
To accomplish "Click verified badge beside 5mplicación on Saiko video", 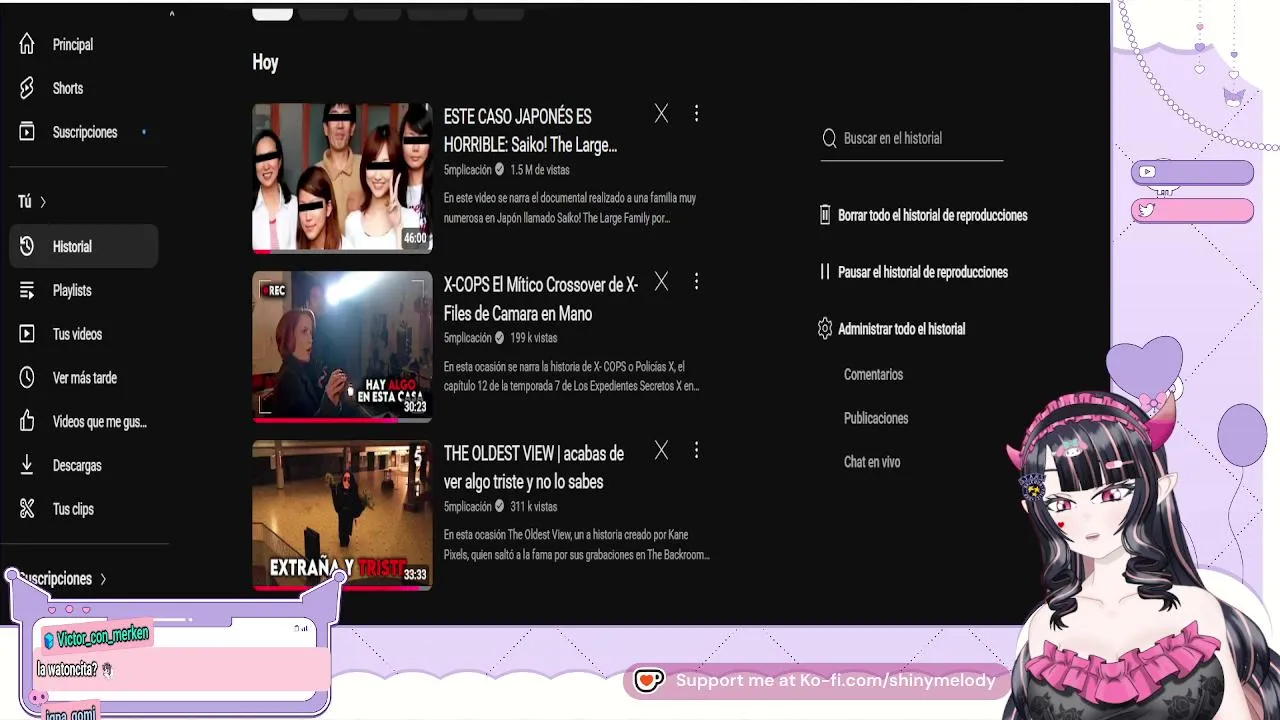I will 499,170.
